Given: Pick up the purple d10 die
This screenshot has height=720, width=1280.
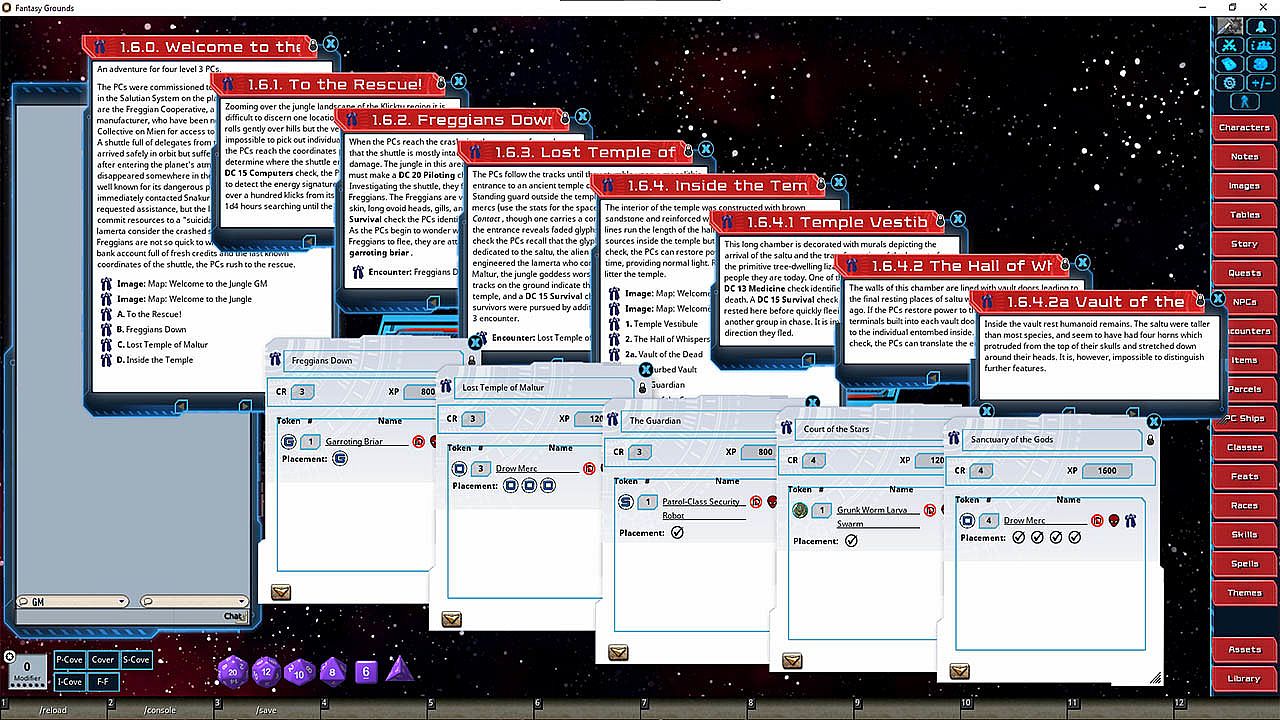Looking at the screenshot, I should 299,671.
